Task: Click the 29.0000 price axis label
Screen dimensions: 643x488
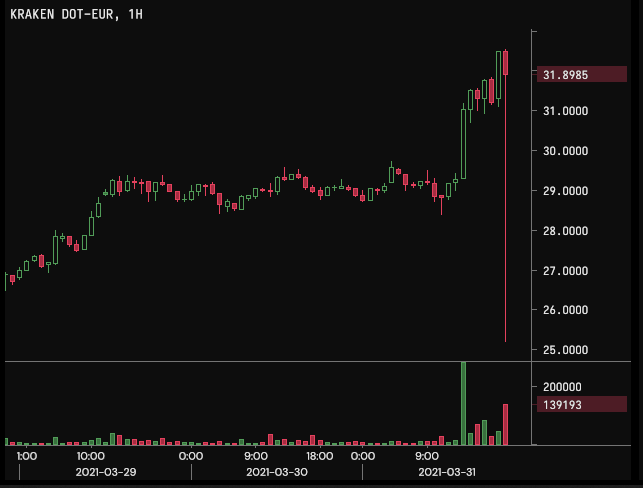Action: coord(565,191)
